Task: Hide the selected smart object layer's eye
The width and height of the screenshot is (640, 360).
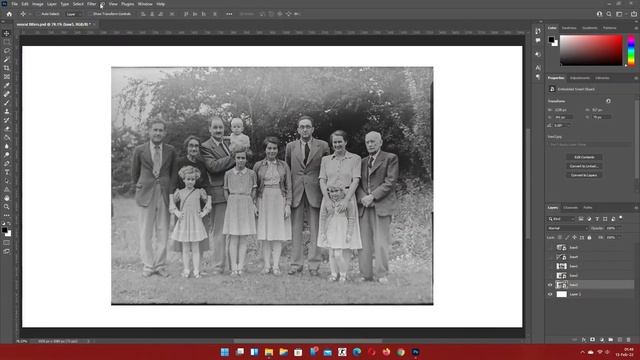Action: tap(550, 285)
